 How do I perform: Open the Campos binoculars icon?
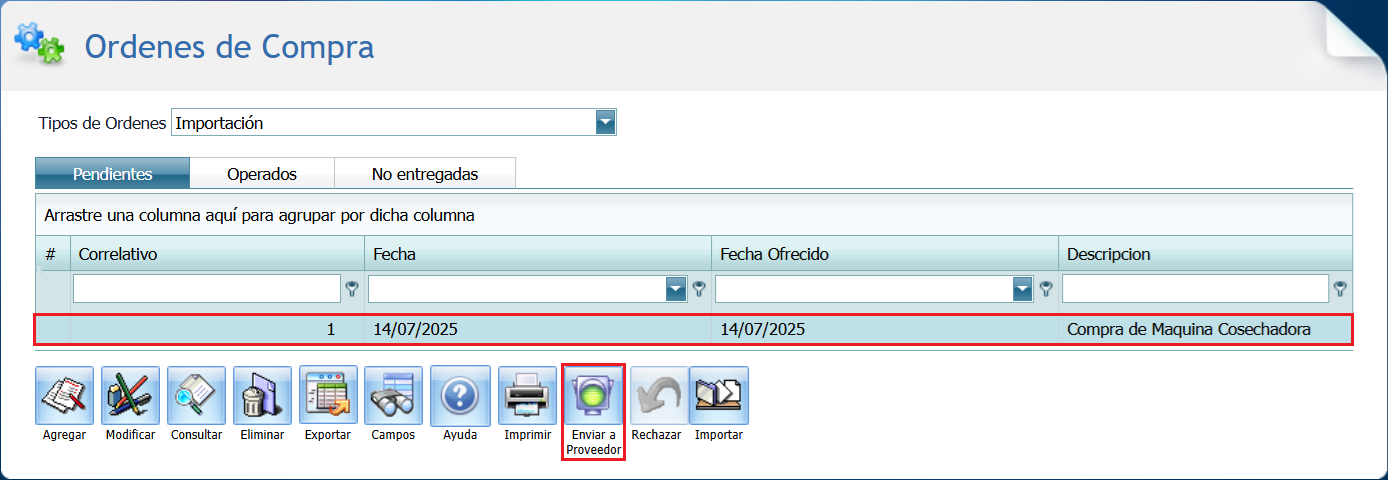tap(394, 395)
